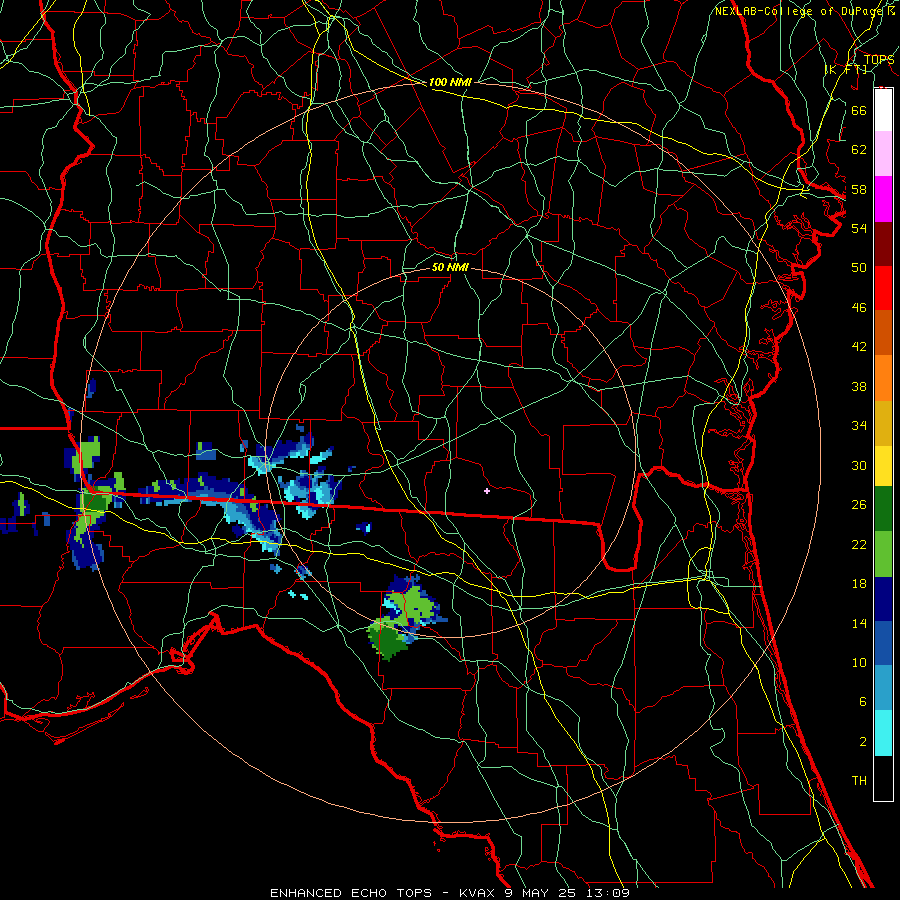Click the "9 MAY 25 13:09" timestamp
The image size is (900, 900).
pos(567,893)
